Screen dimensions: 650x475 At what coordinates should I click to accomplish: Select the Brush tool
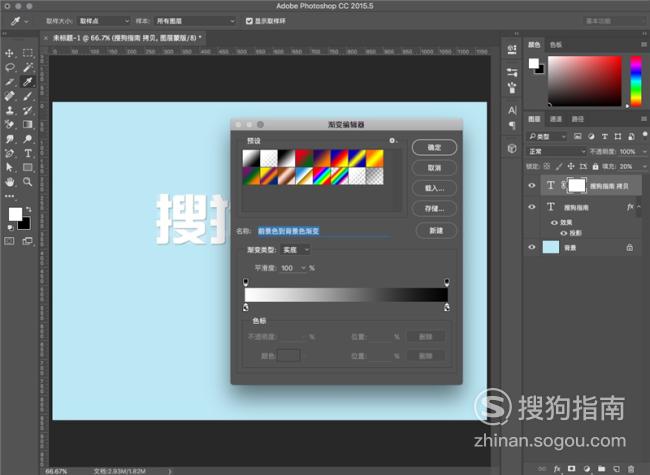28,96
